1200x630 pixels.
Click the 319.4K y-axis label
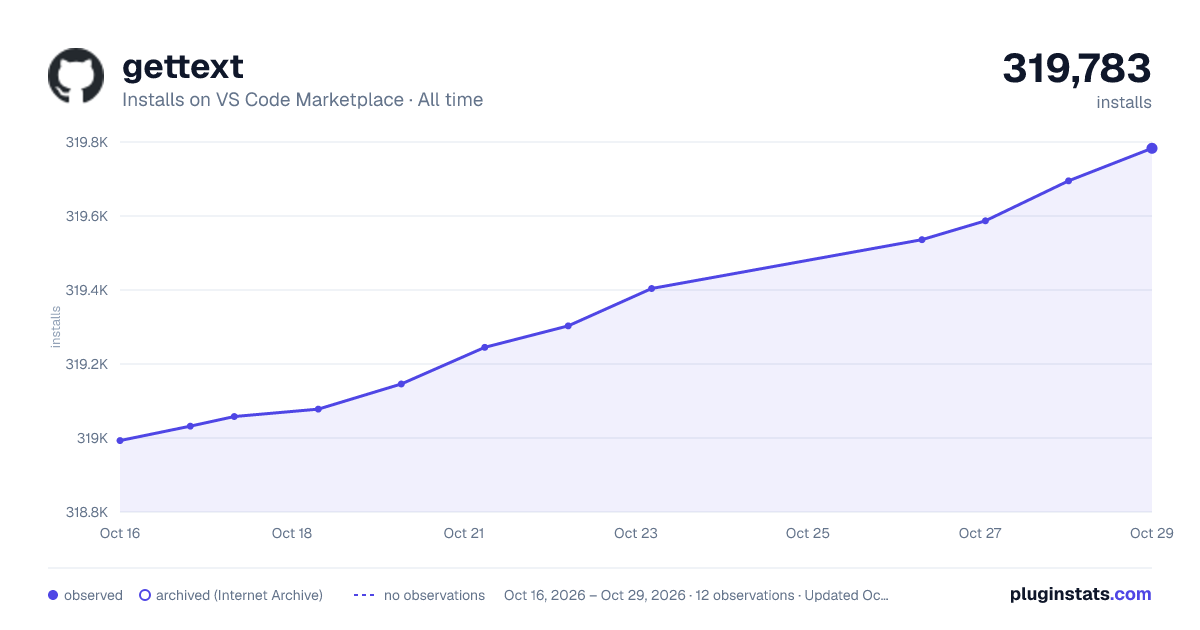tap(86, 290)
